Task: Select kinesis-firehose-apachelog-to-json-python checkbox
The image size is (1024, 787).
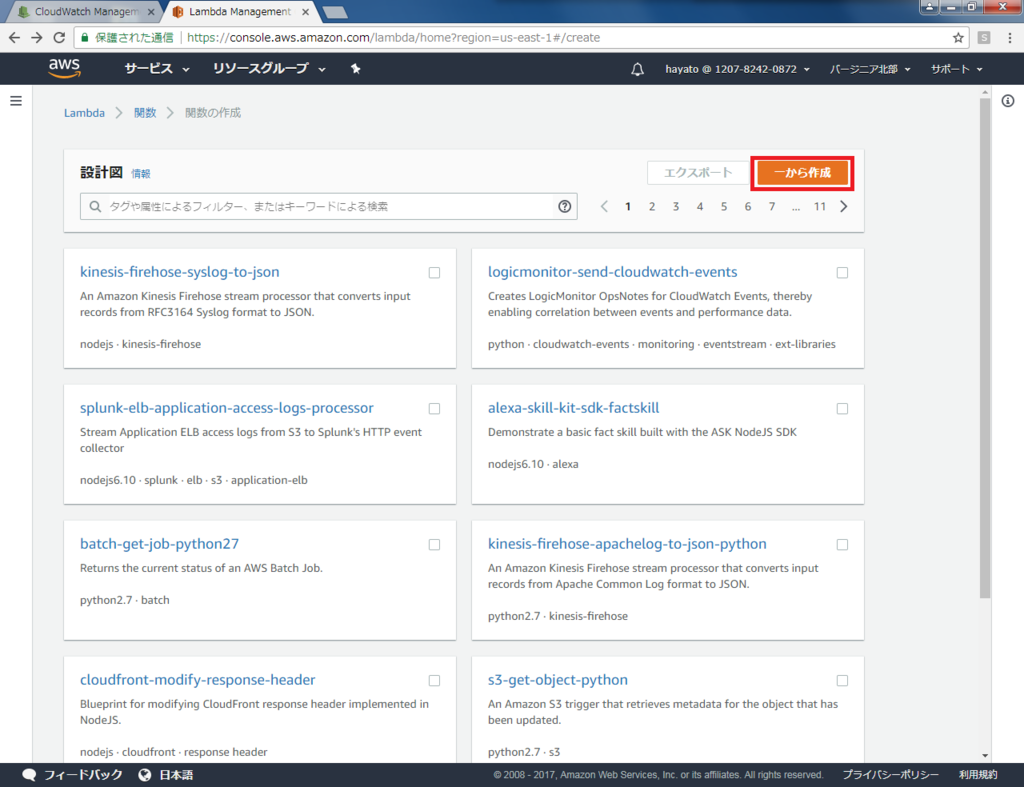Action: click(842, 545)
